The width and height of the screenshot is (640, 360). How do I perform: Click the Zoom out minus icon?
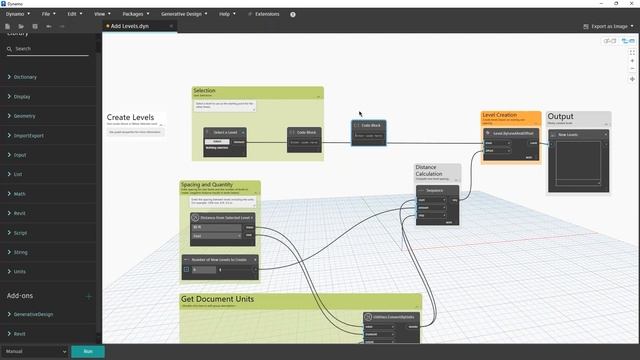coord(632,69)
